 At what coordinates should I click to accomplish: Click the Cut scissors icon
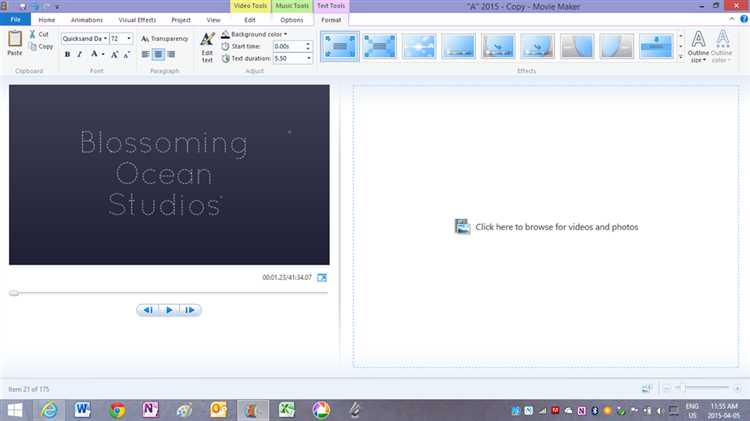(x=32, y=34)
